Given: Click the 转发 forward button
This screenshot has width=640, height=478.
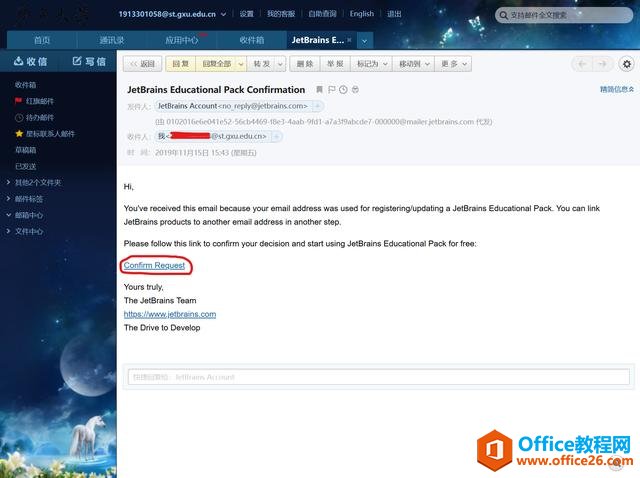Looking at the screenshot, I should click(262, 64).
